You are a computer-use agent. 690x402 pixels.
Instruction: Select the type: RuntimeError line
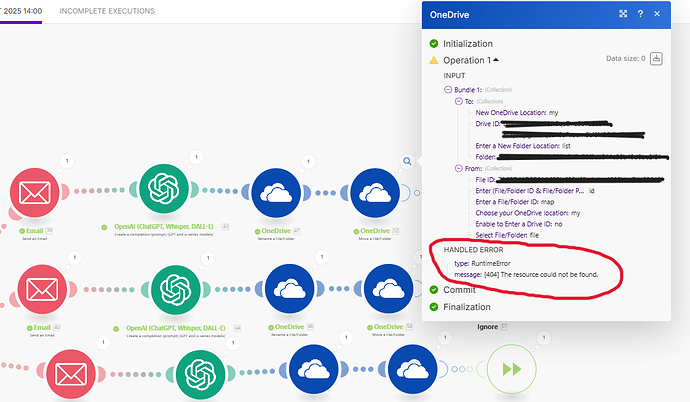point(482,263)
